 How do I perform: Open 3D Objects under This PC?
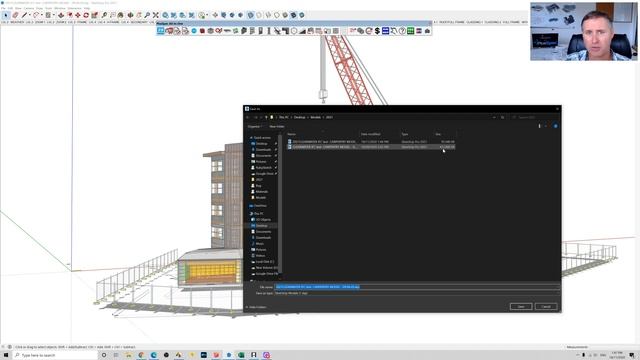(263, 220)
